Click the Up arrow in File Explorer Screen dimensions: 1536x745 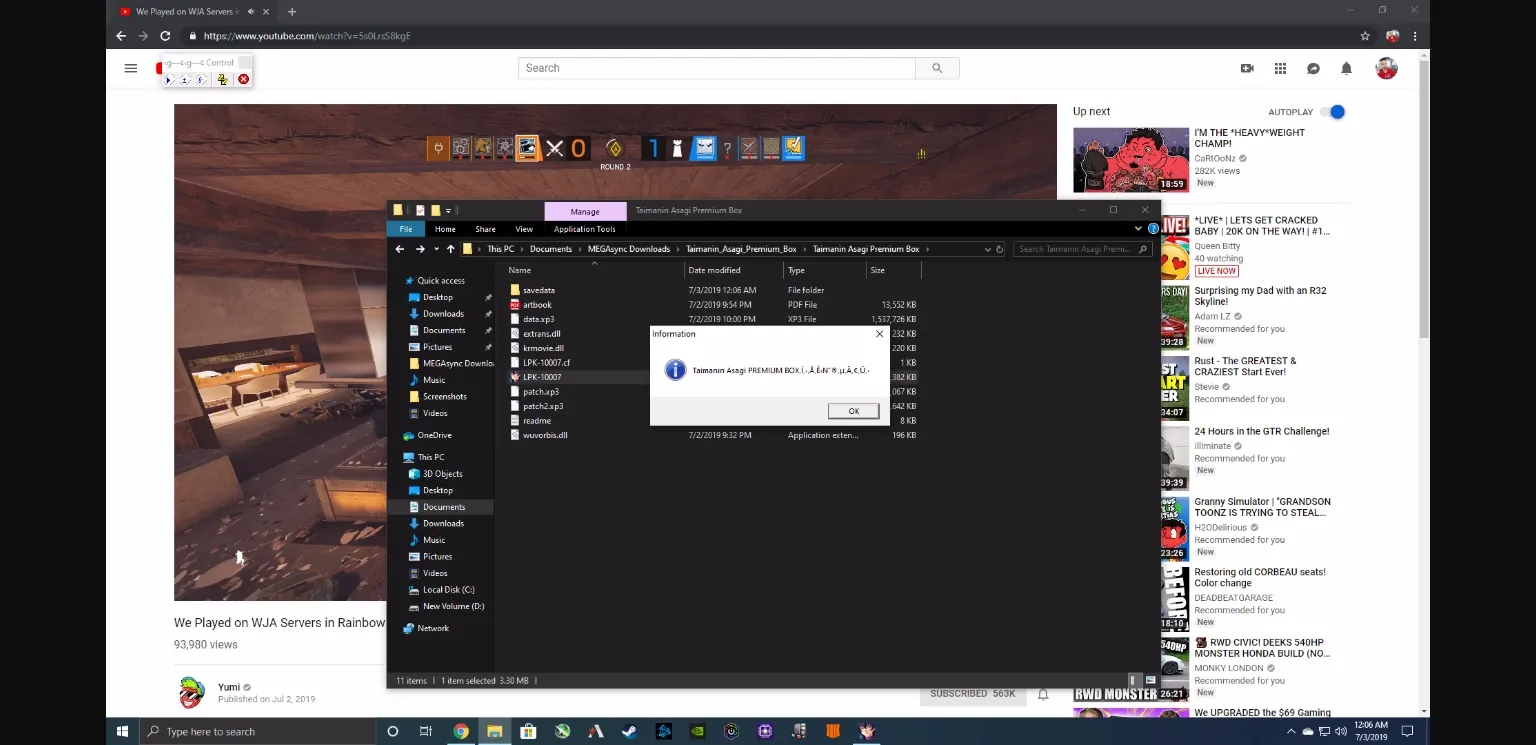[451, 249]
